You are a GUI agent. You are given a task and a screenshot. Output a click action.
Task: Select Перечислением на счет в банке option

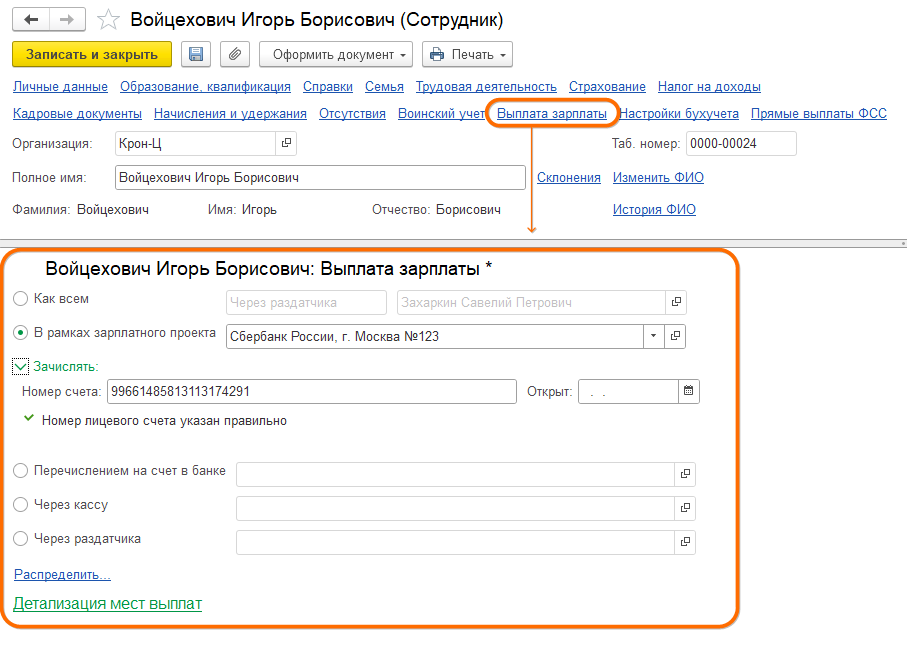(x=21, y=471)
